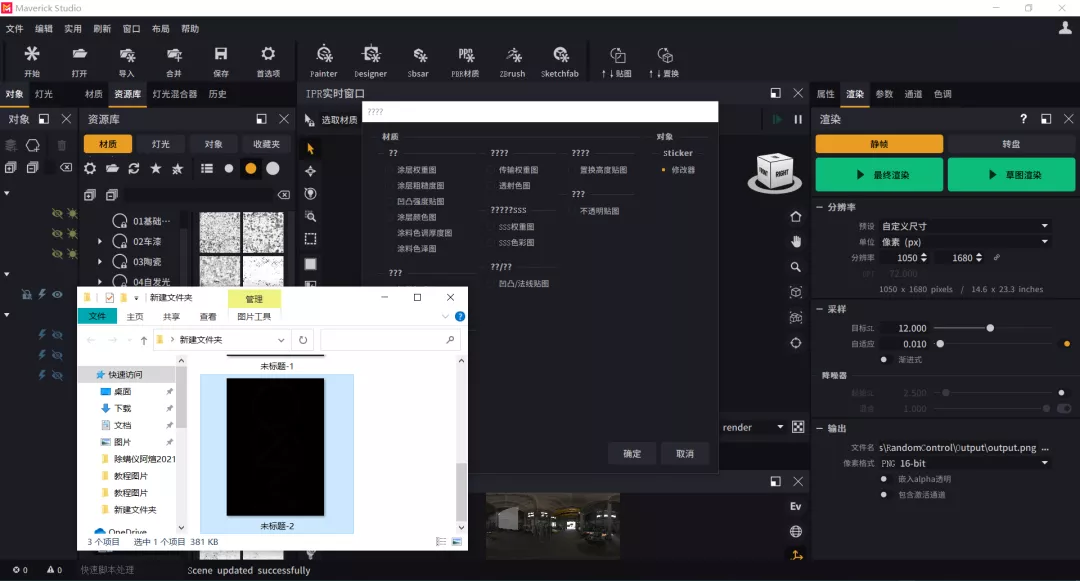This screenshot has height=581, width=1080.
Task: Open the 文件 menu in Maverick Studio
Action: (x=14, y=28)
